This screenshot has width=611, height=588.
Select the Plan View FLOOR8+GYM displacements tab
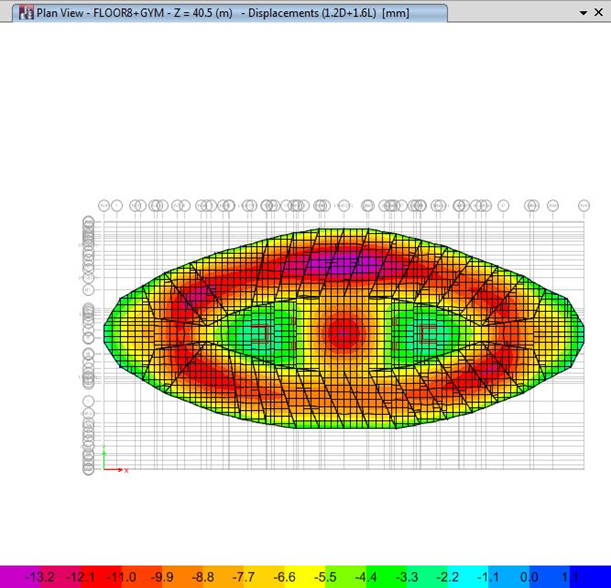point(230,13)
